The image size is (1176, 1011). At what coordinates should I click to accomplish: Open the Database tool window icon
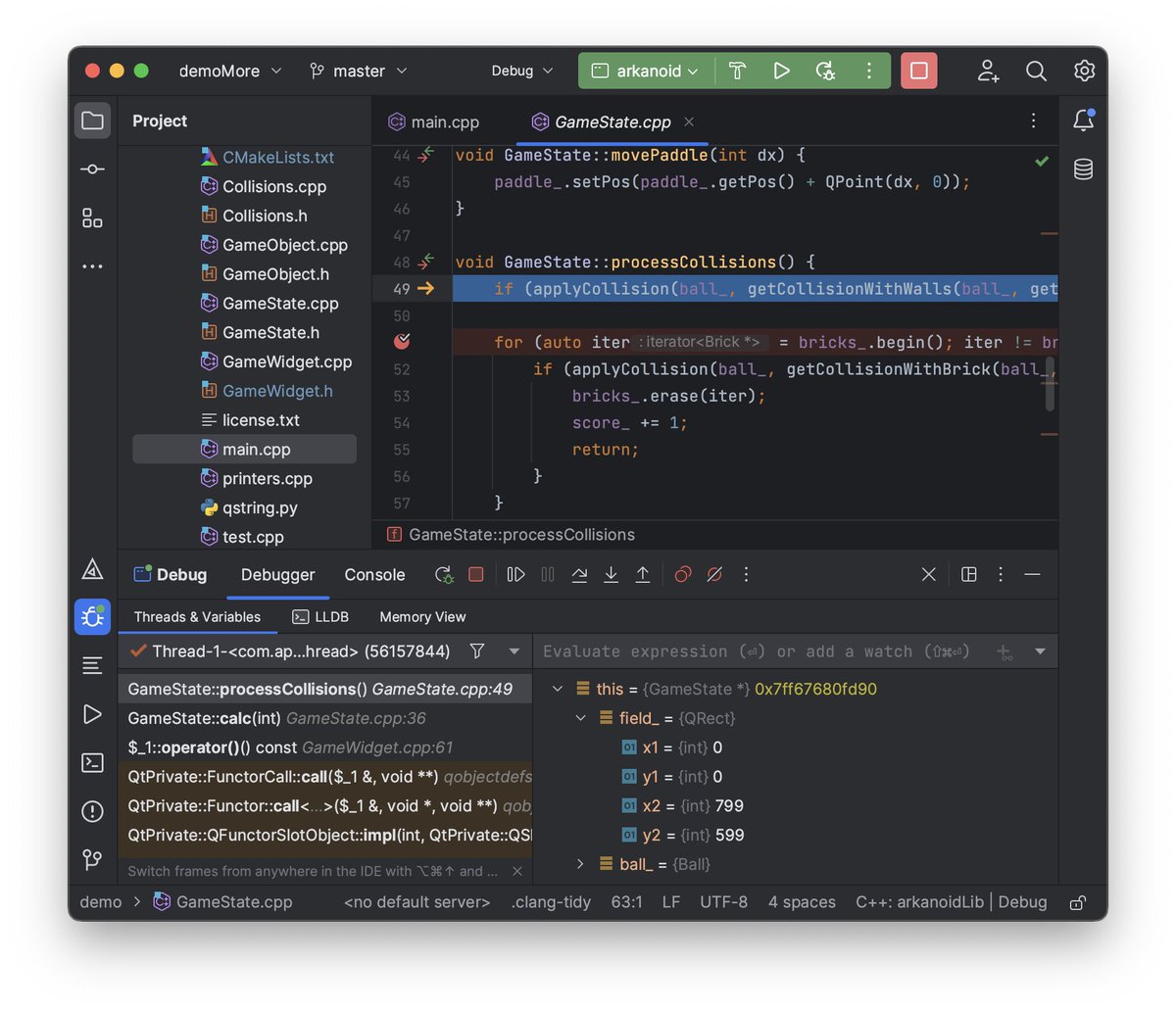pos(1083,168)
